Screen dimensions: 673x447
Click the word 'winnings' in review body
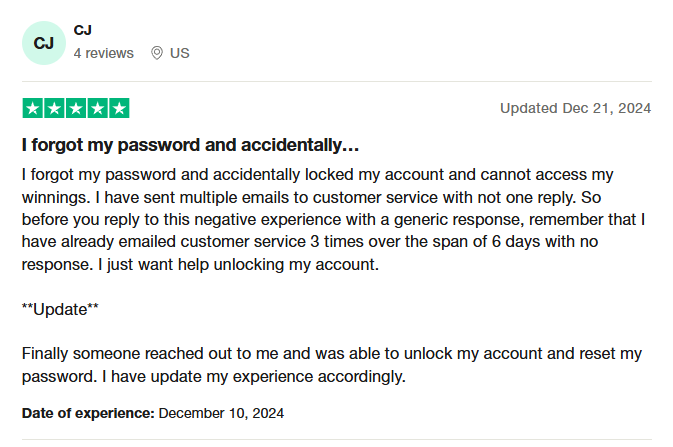[x=55, y=198]
